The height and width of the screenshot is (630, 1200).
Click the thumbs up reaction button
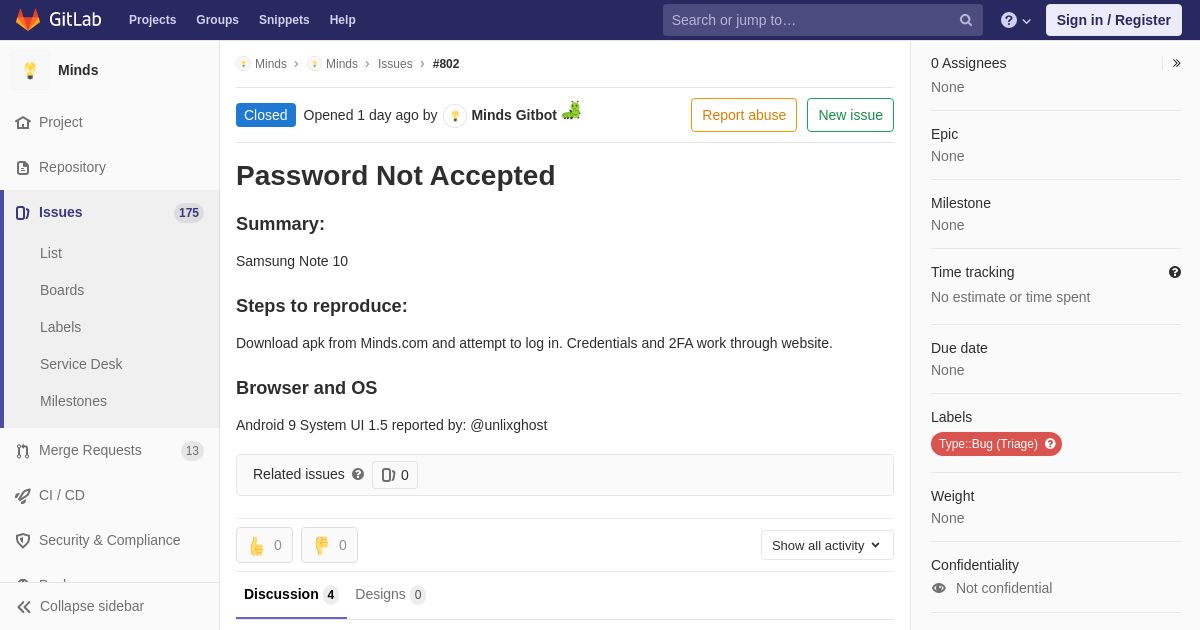[264, 545]
